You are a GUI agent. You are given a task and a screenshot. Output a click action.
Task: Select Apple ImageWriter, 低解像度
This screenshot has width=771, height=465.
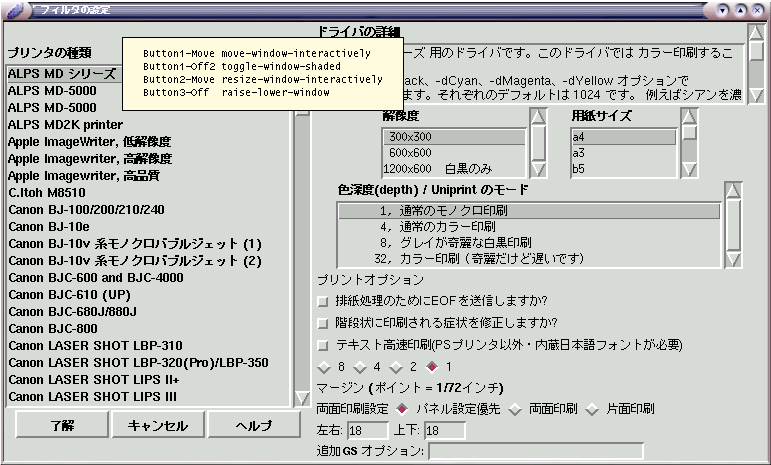(148, 142)
